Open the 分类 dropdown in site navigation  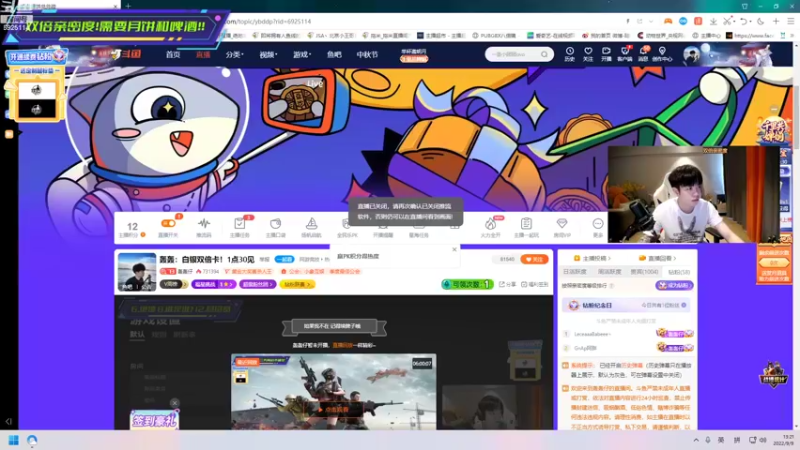235,55
